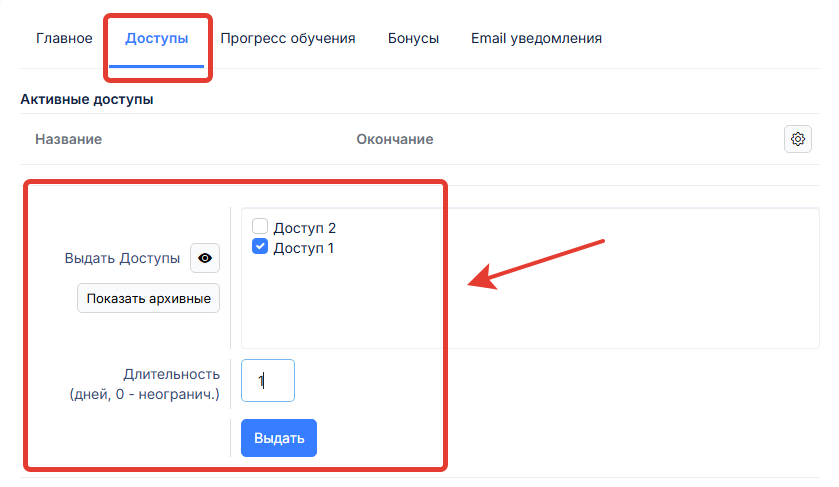Click the eye icon next to Выдать Доступы
Image resolution: width=839 pixels, height=487 pixels.
point(205,258)
